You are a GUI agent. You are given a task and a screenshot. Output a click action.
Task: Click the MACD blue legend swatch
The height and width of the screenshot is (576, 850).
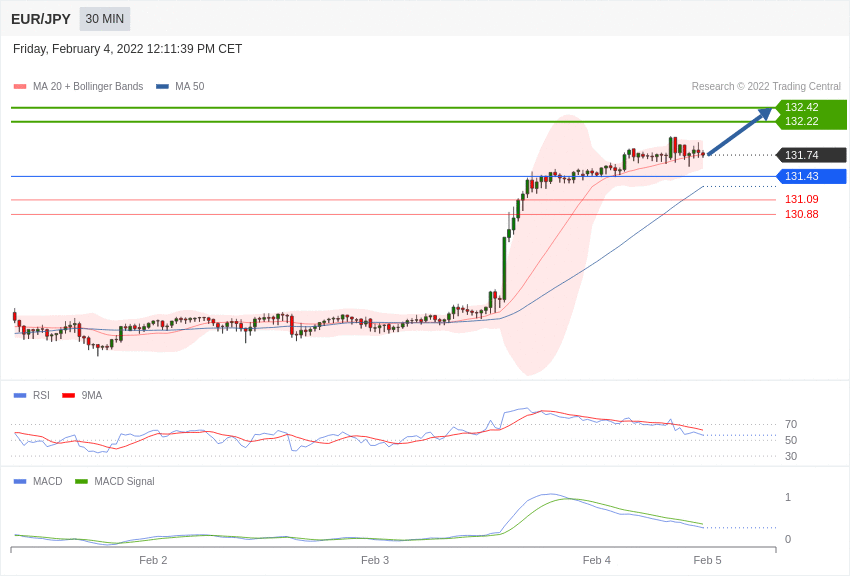[20, 481]
